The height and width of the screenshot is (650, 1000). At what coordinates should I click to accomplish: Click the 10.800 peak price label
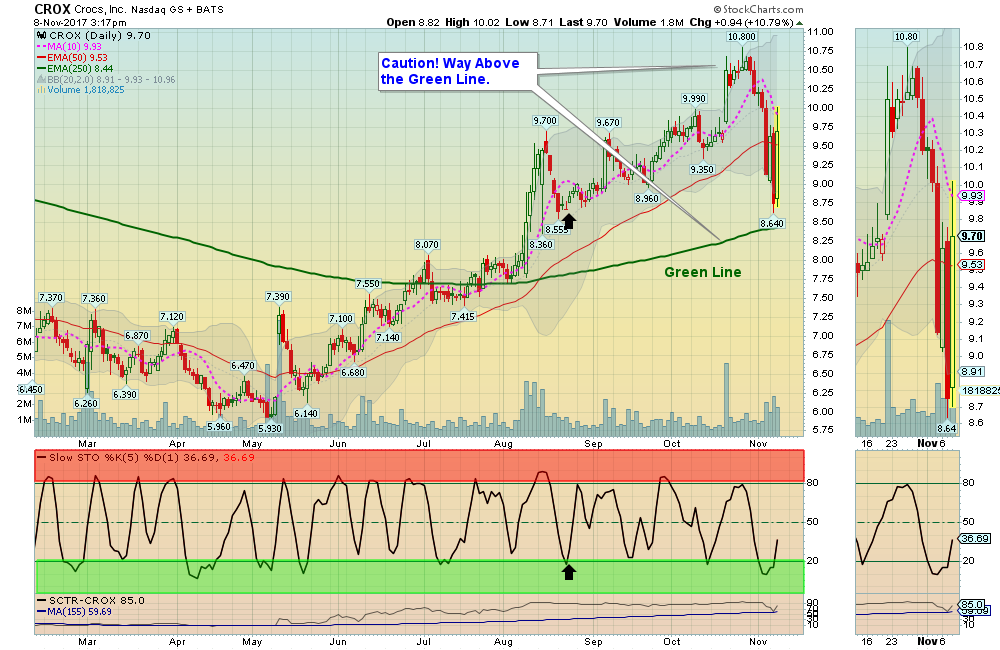[741, 37]
